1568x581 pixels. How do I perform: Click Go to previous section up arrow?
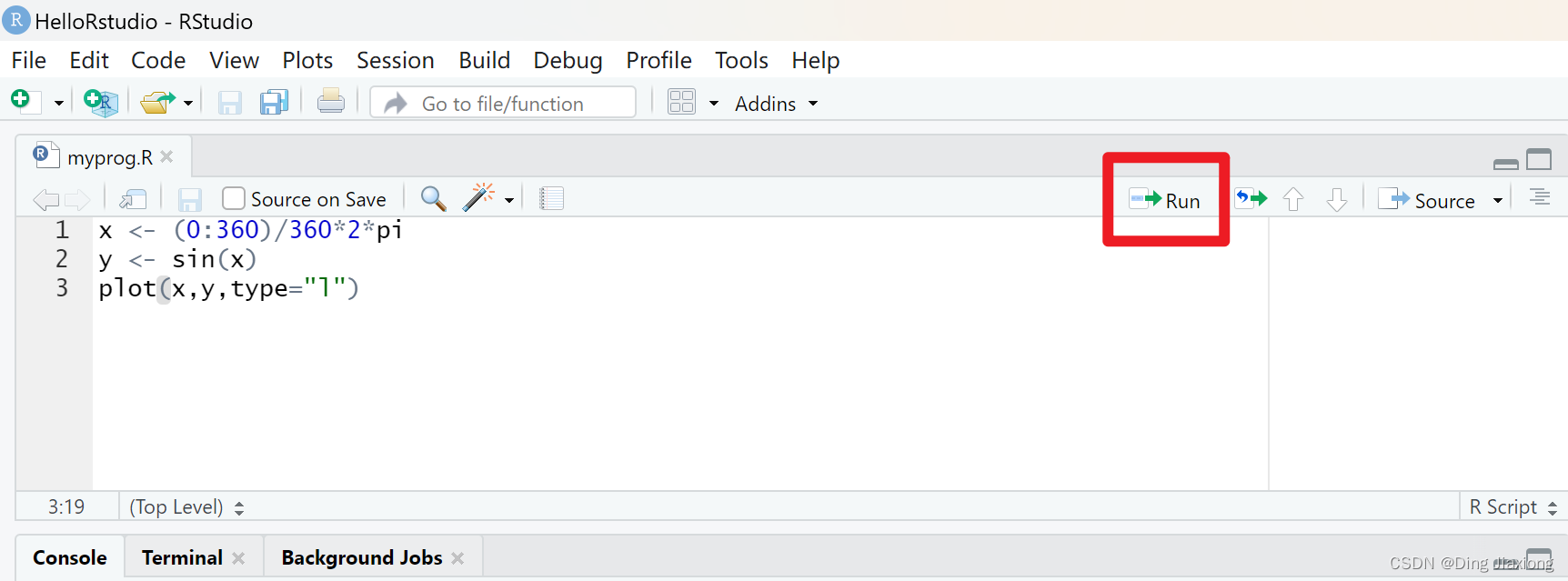click(x=1293, y=199)
